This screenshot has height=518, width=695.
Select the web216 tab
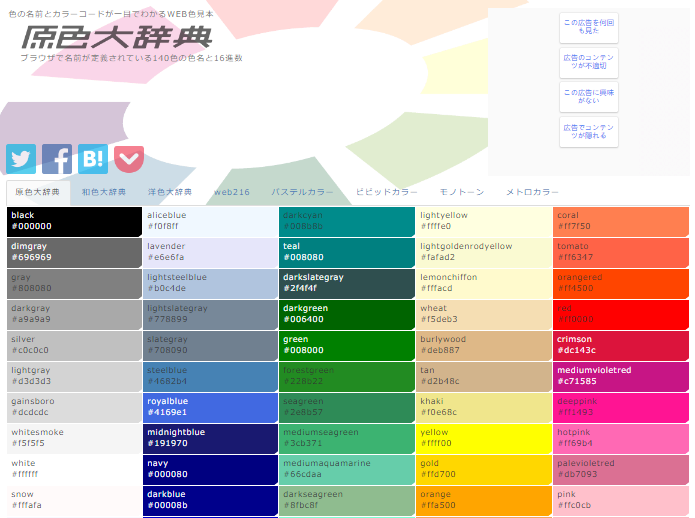tap(232, 192)
